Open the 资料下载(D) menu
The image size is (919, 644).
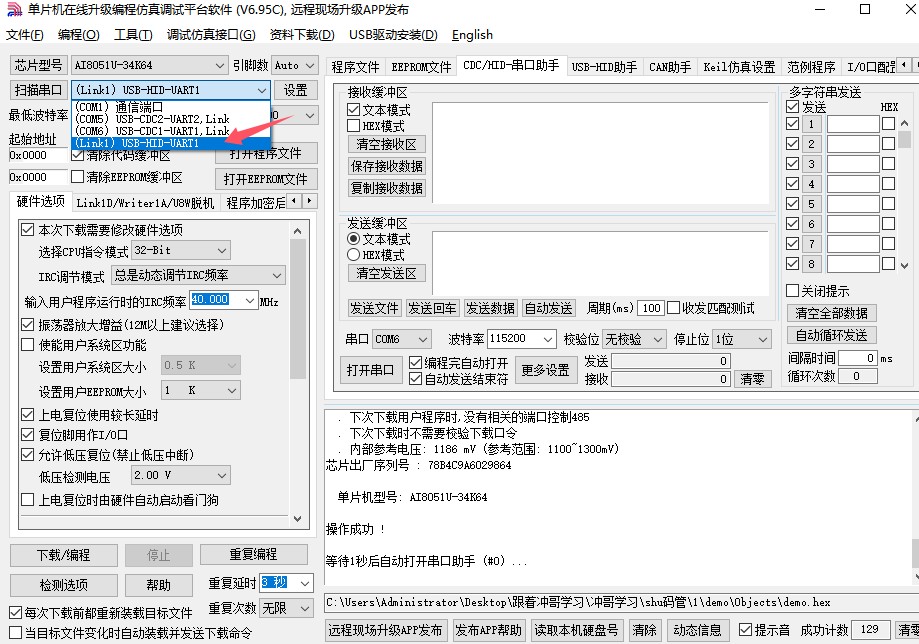click(302, 35)
